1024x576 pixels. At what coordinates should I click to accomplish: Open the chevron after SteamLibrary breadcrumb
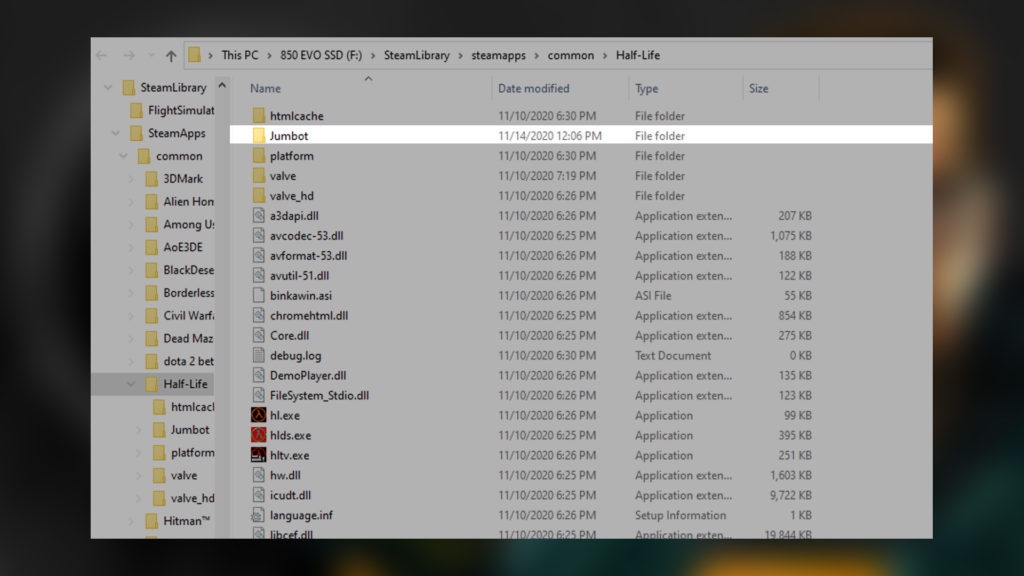(460, 56)
